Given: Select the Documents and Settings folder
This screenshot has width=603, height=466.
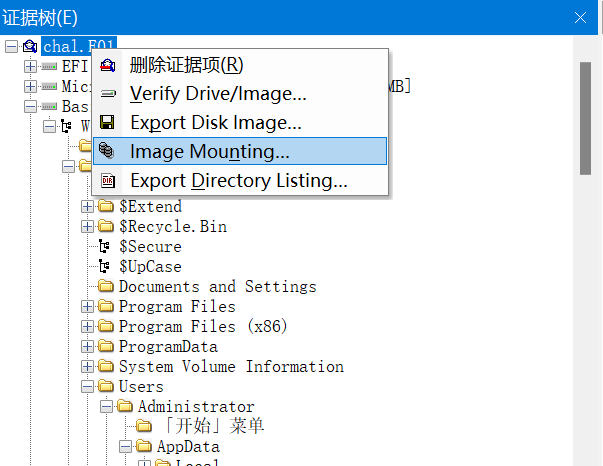Looking at the screenshot, I should [x=217, y=287].
